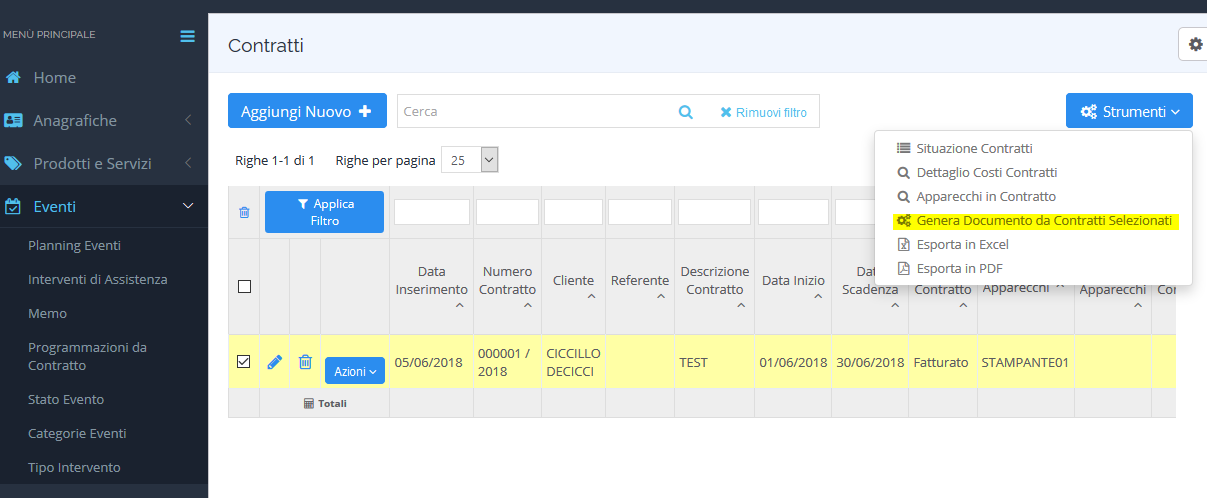This screenshot has height=498, width=1207.
Task: Expand Prodotti e Servizi chevron
Action: pyautogui.click(x=188, y=164)
